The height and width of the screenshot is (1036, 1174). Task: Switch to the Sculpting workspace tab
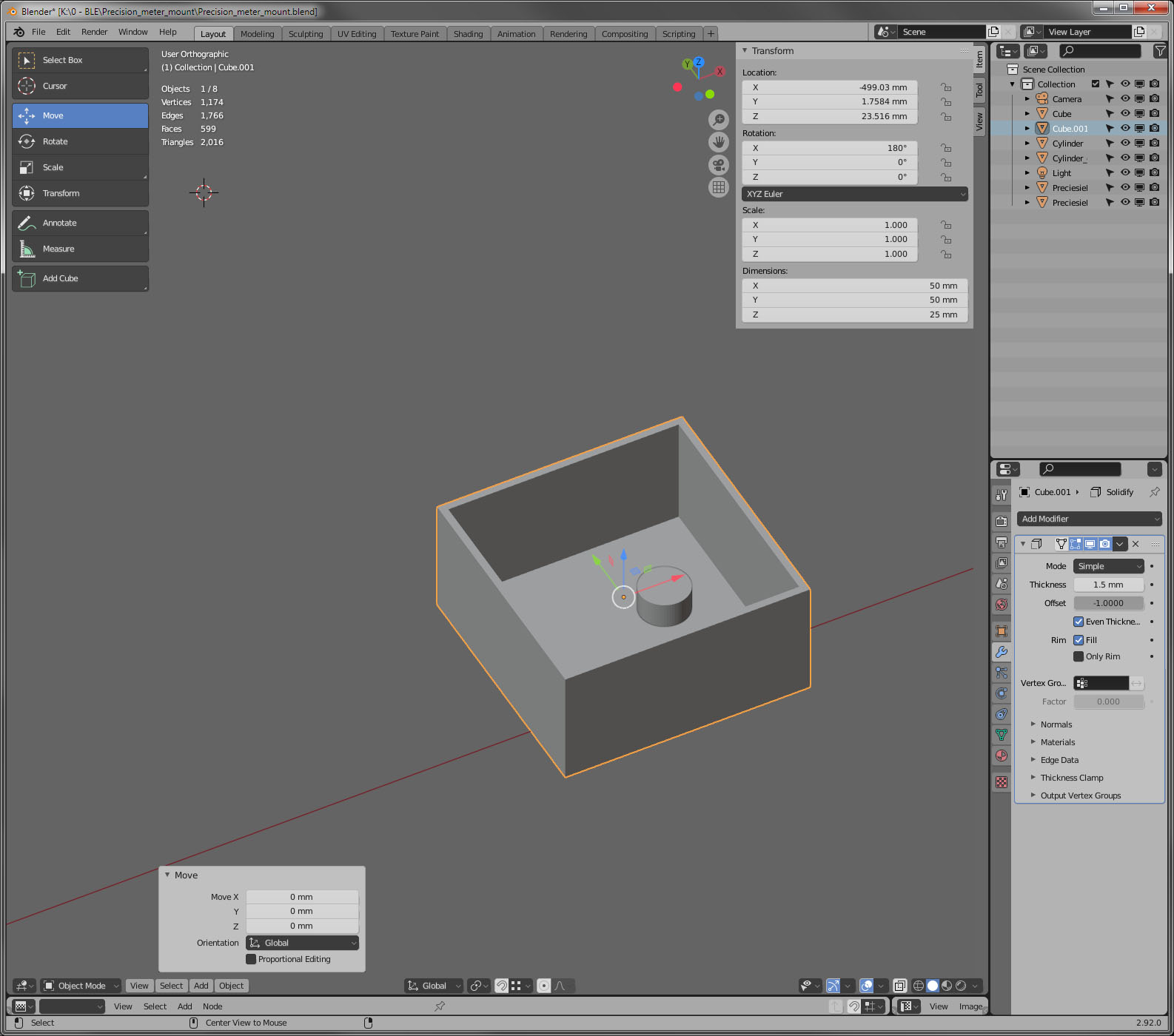point(306,34)
